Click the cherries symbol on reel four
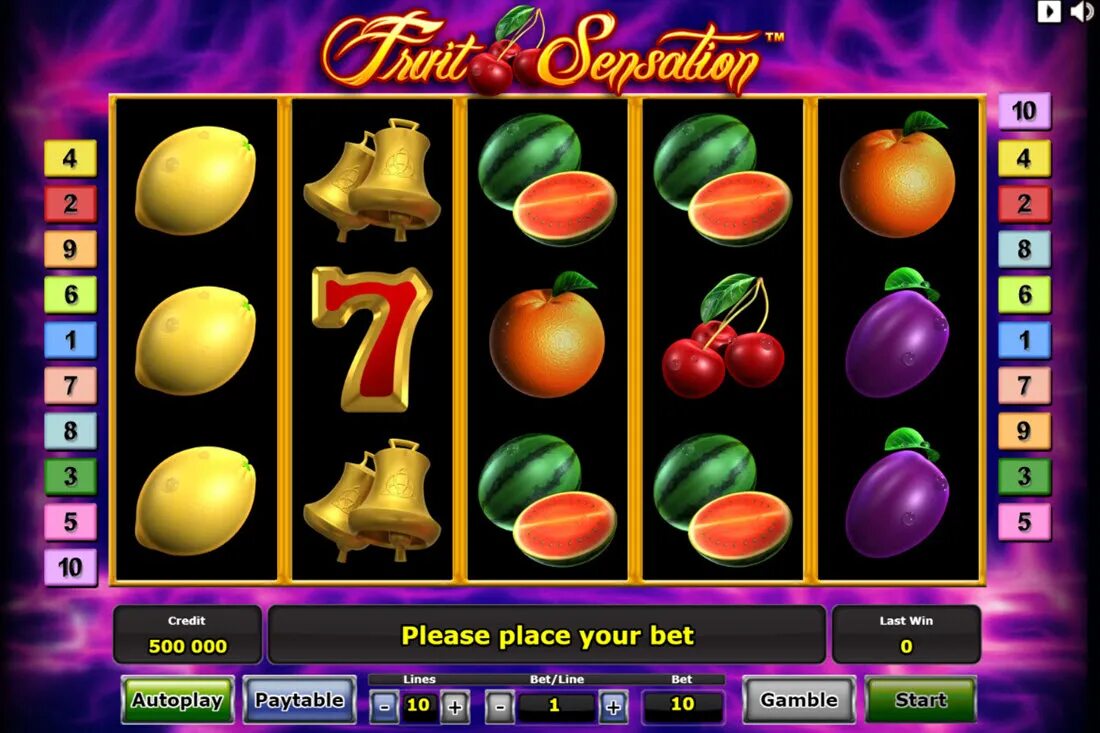 click(x=723, y=337)
